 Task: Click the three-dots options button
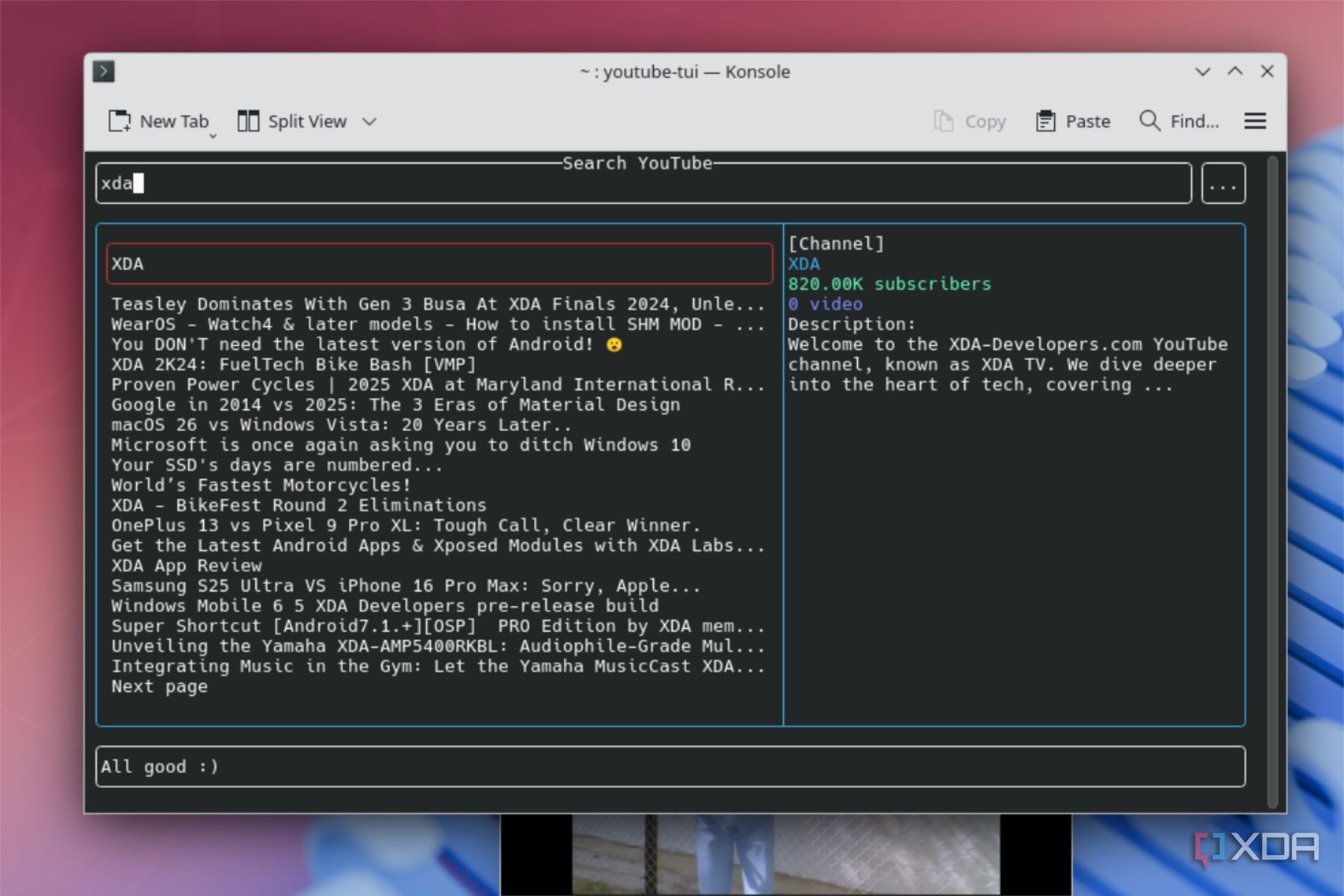1223,184
